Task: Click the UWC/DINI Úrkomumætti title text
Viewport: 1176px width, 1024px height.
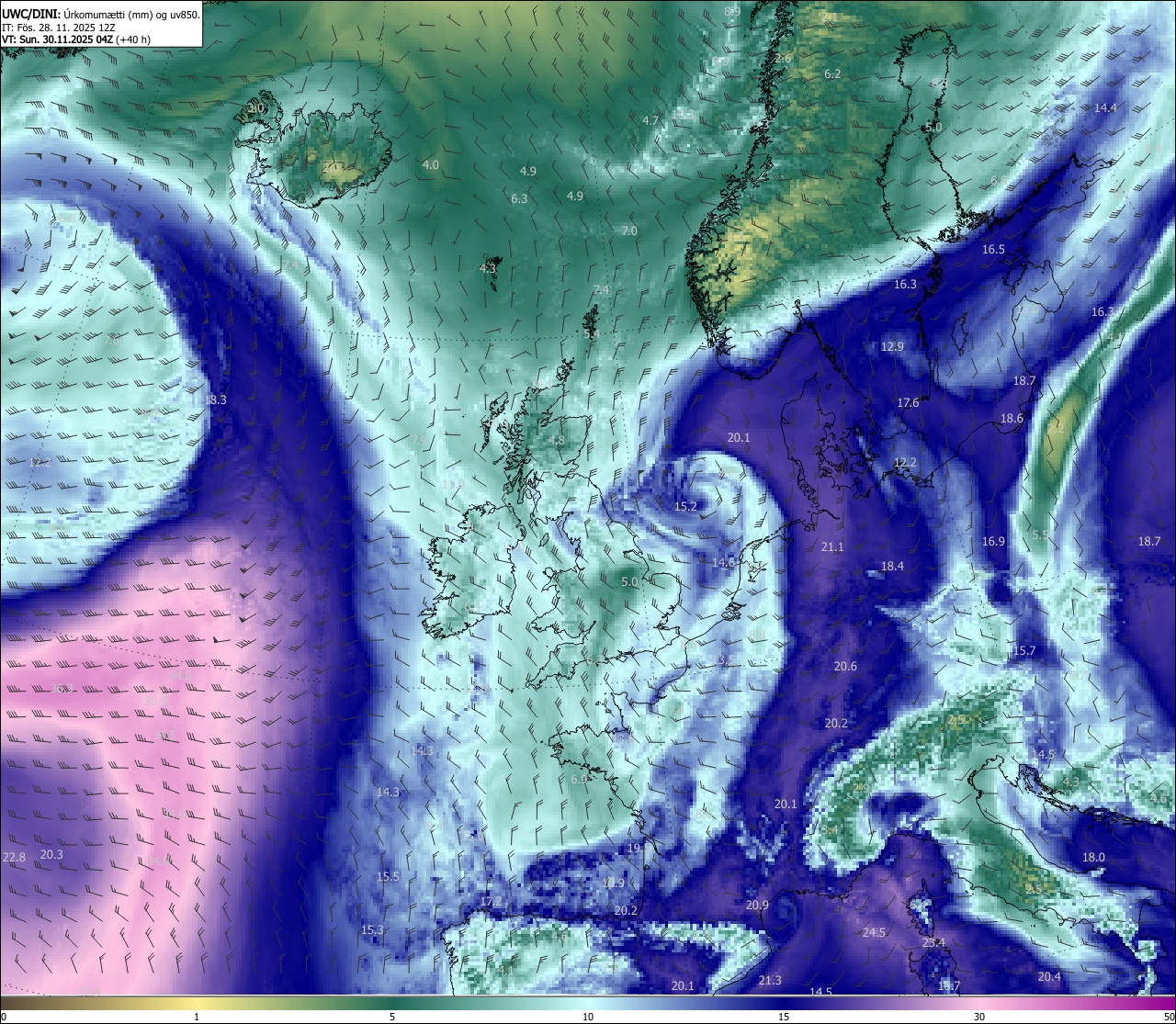Action: click(x=100, y=14)
